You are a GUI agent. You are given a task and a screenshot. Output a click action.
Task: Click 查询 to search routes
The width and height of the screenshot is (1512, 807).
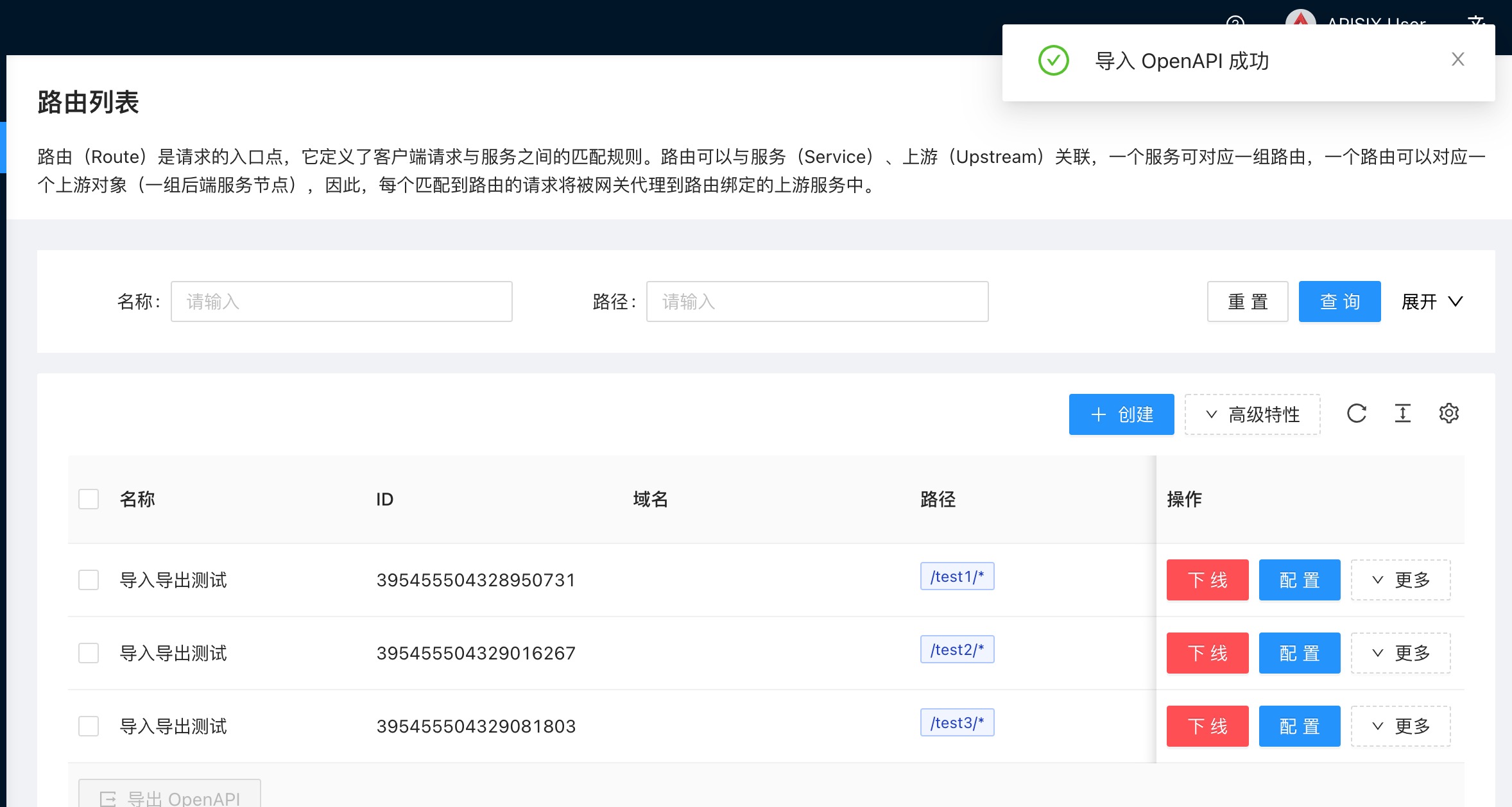pos(1339,302)
